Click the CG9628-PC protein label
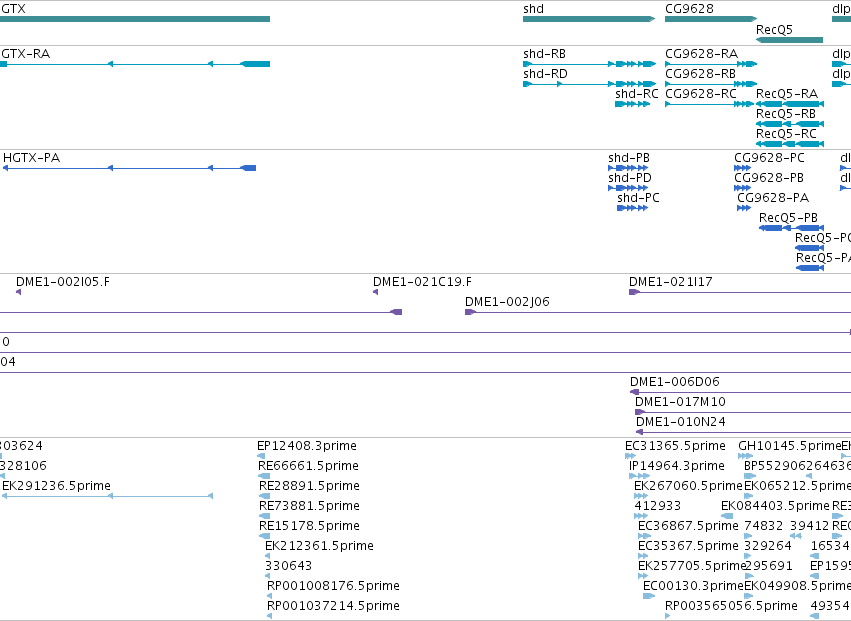This screenshot has height=621, width=851. coord(769,158)
